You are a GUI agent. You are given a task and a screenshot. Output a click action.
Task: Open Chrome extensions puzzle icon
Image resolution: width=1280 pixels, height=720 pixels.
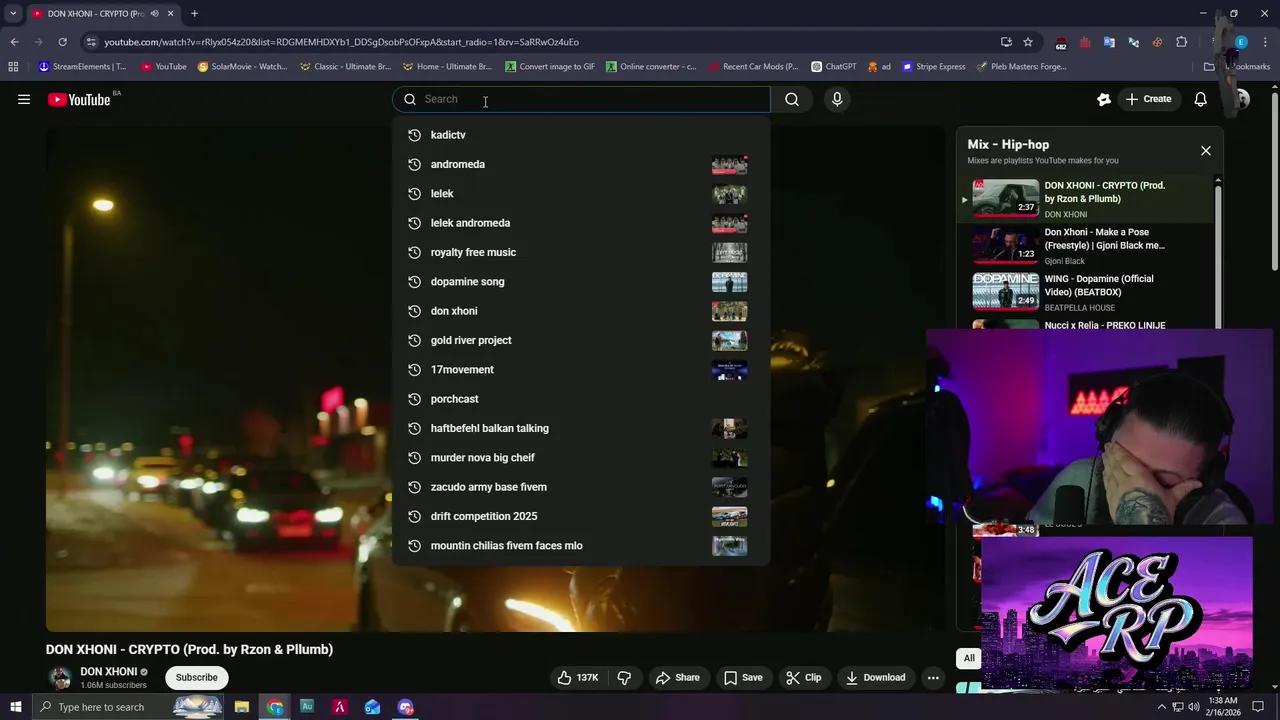pyautogui.click(x=1181, y=42)
